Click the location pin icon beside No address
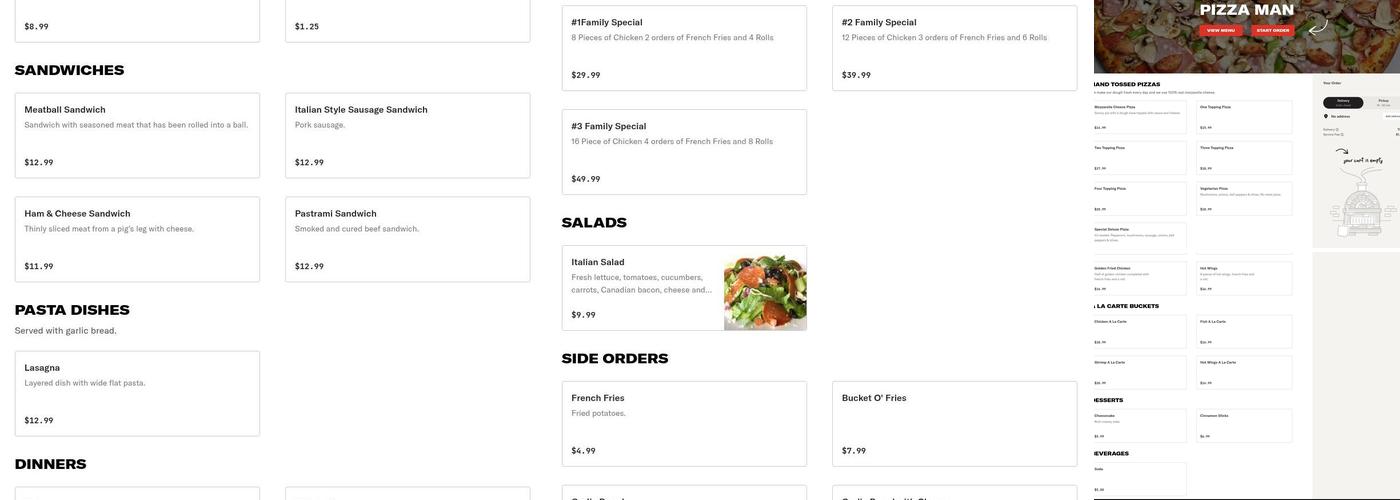Viewport: 1400px width, 500px height. [x=1326, y=116]
